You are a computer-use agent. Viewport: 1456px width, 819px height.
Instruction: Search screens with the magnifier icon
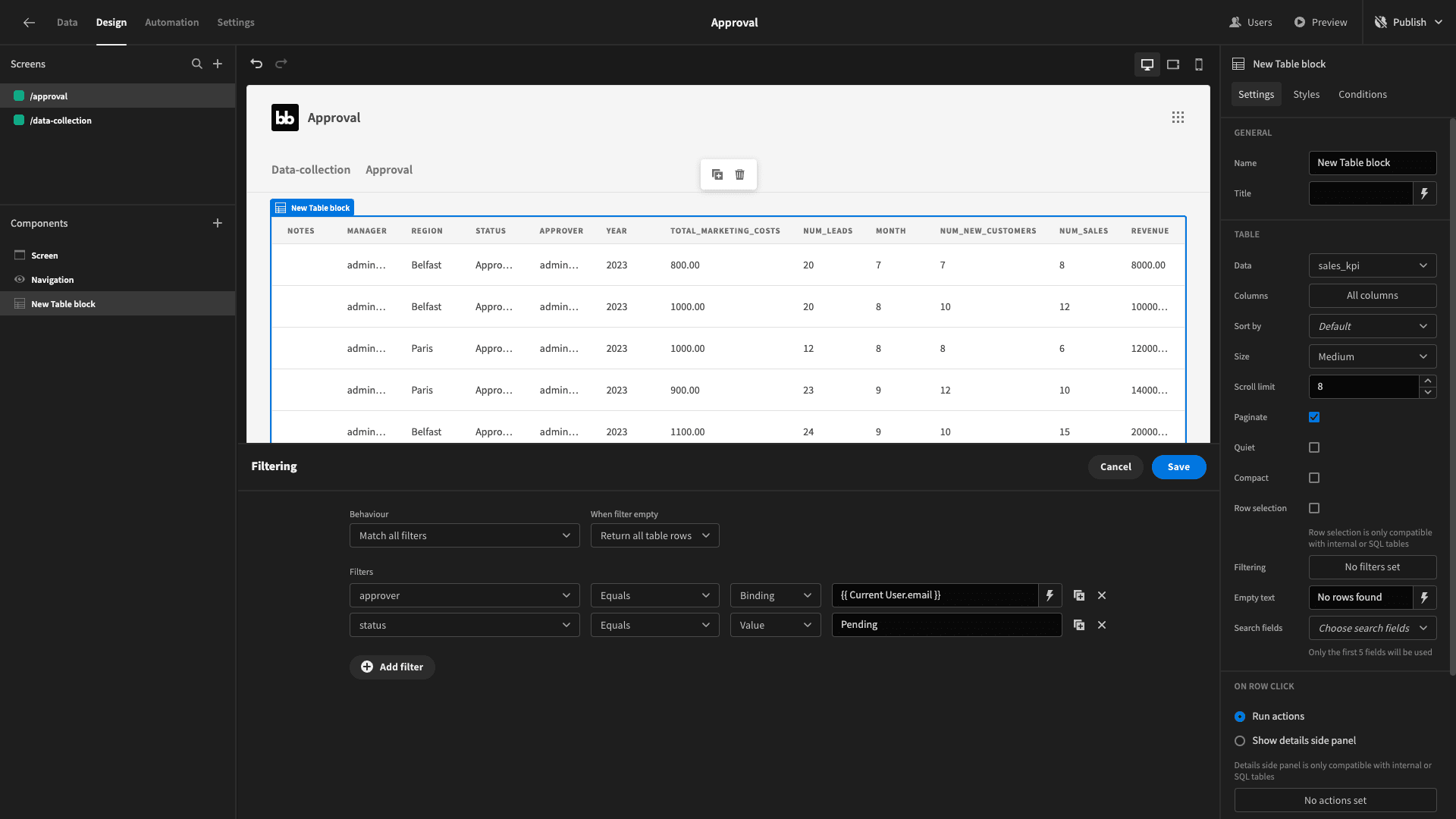tap(197, 64)
